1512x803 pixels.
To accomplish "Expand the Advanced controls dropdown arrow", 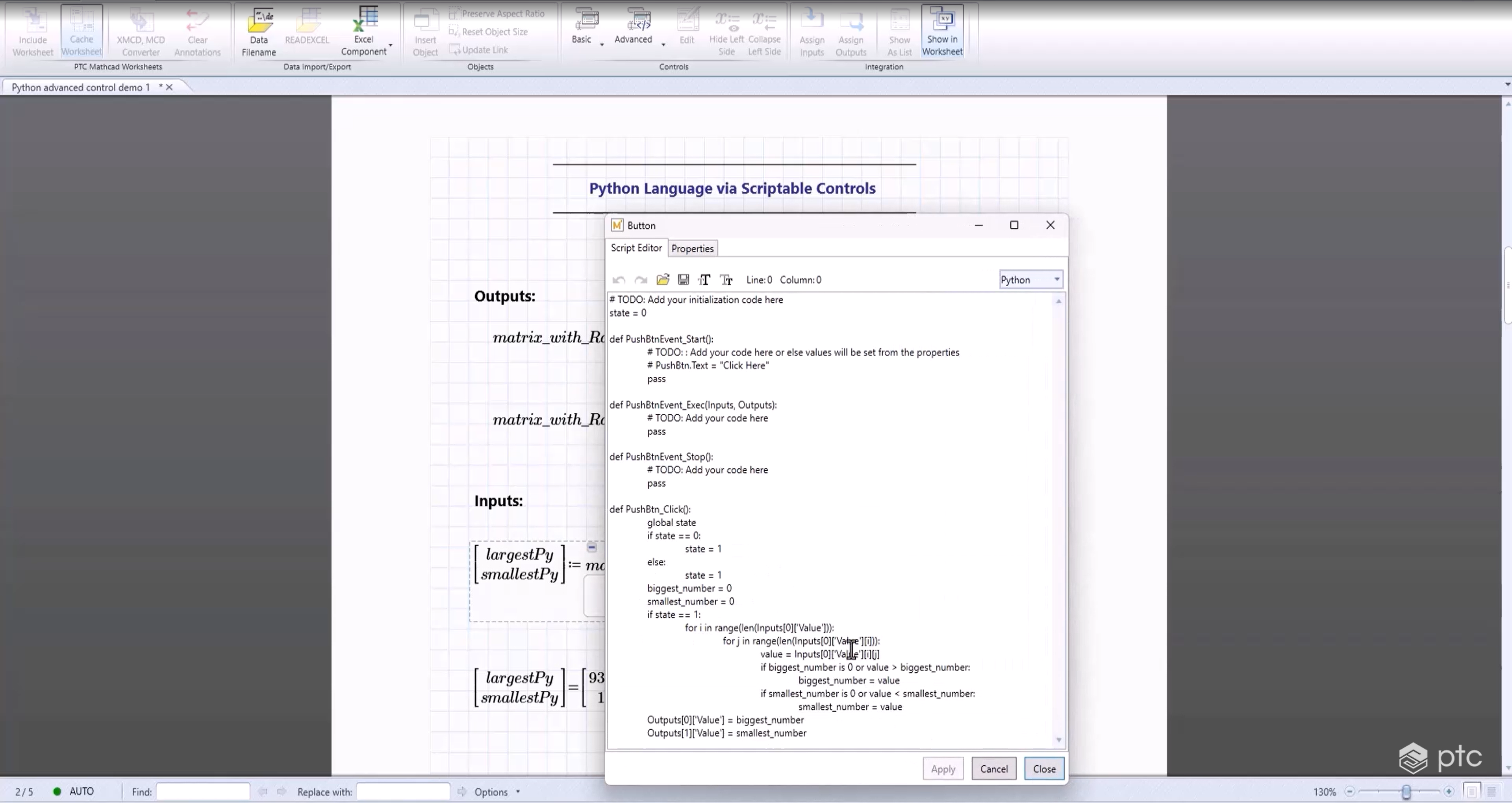I will pyautogui.click(x=663, y=44).
